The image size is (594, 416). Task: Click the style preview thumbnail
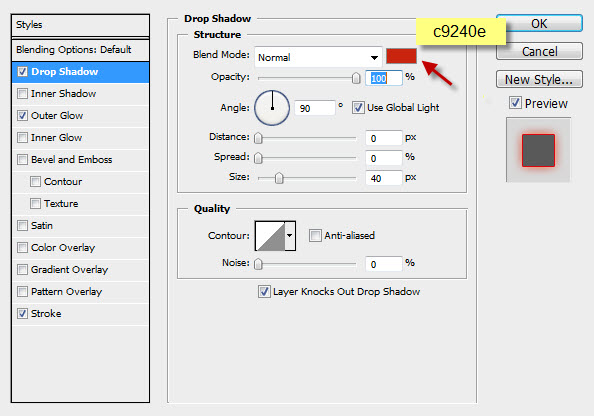tap(538, 150)
